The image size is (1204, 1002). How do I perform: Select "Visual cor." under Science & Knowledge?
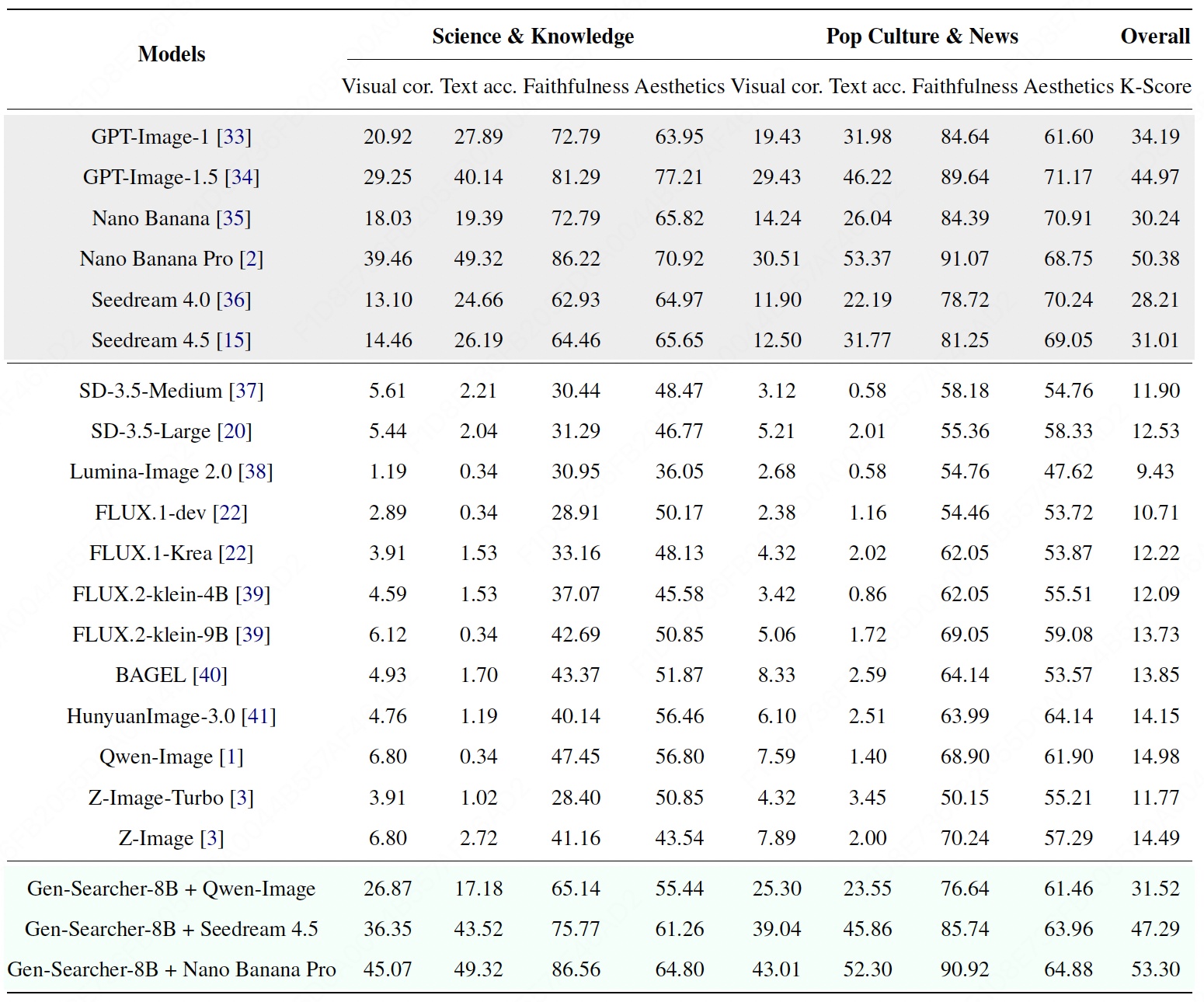388,86
